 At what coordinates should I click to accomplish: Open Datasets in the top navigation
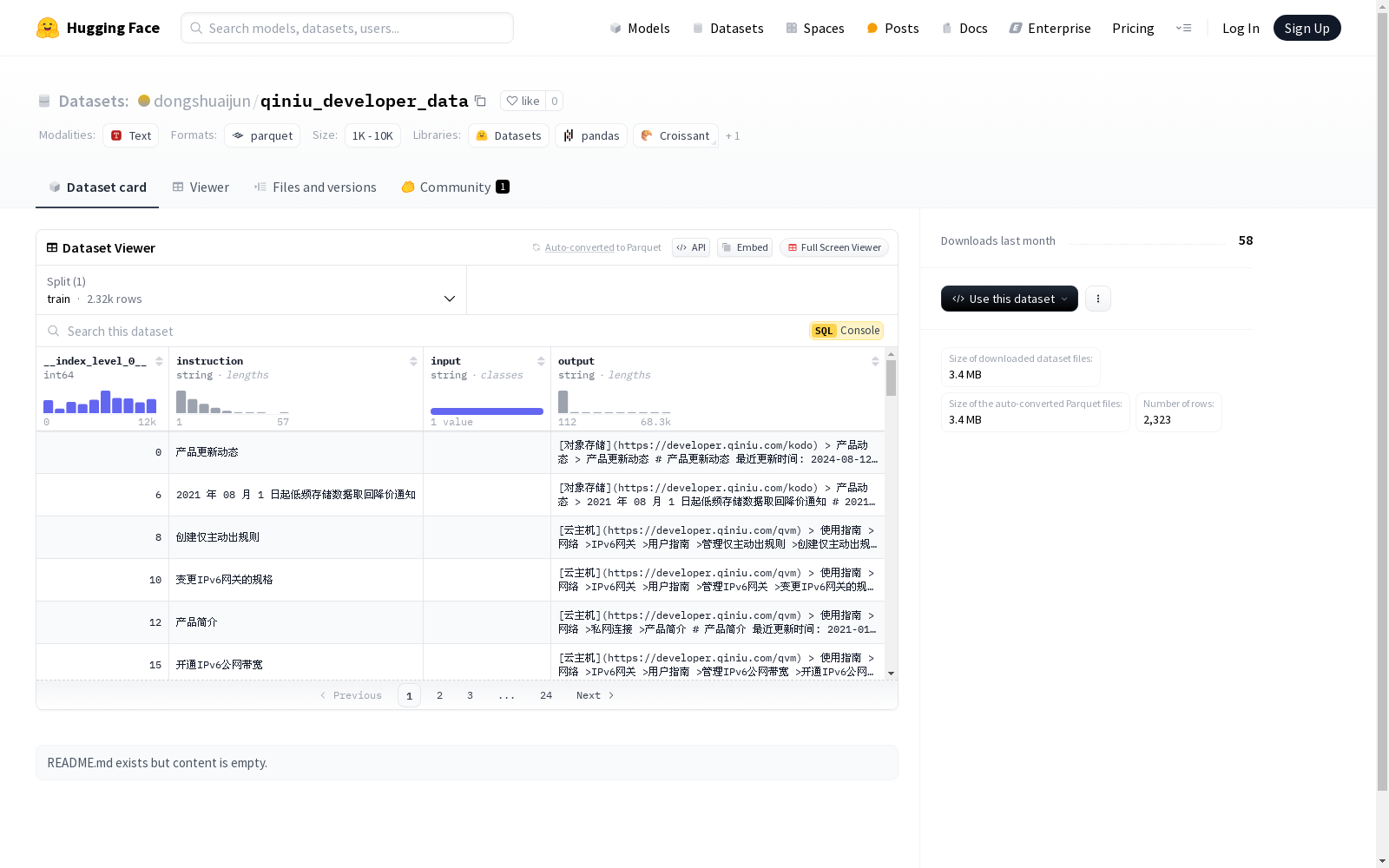click(x=727, y=28)
